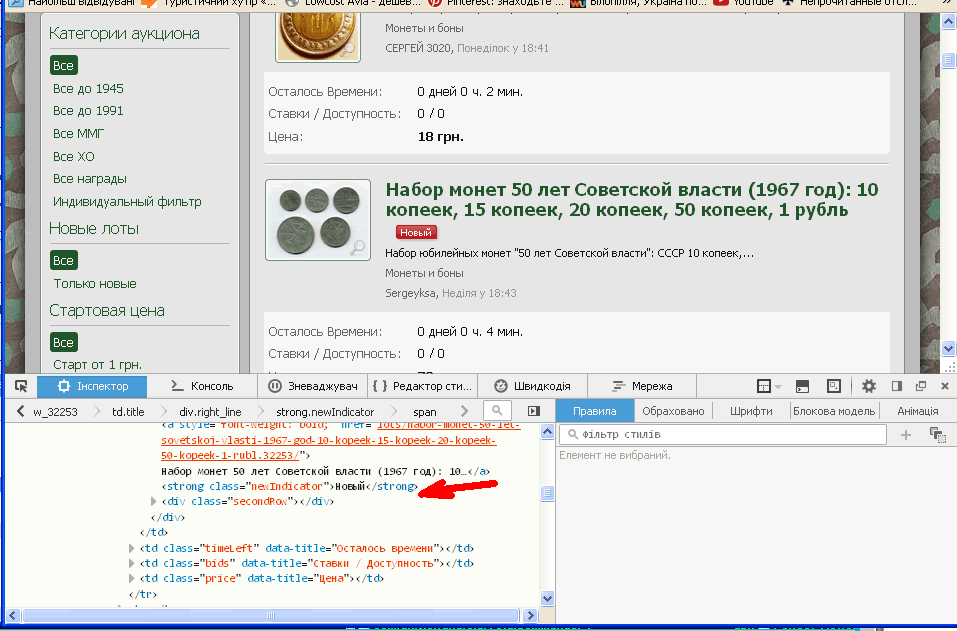Activate the element picker tool
The height and width of the screenshot is (631, 957).
click(21, 386)
